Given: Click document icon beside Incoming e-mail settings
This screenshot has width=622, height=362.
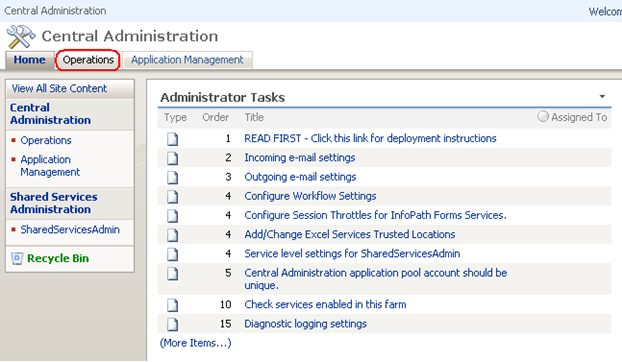Looking at the screenshot, I should click(x=173, y=158).
